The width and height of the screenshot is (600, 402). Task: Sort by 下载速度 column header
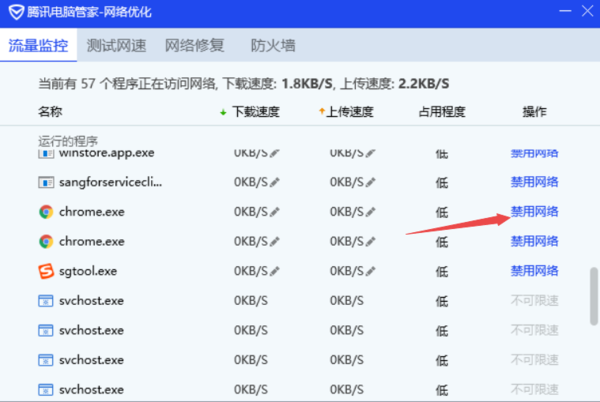click(x=254, y=111)
